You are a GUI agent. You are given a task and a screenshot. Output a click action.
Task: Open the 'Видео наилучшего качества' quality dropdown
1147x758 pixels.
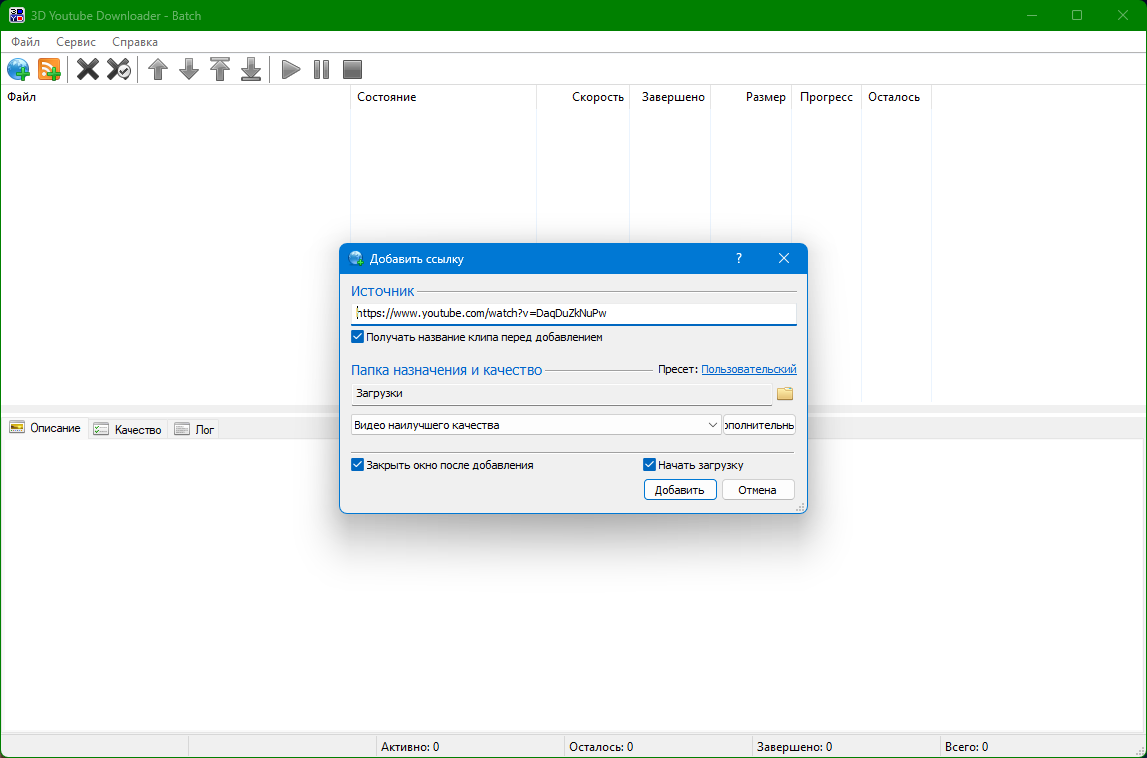coord(536,425)
